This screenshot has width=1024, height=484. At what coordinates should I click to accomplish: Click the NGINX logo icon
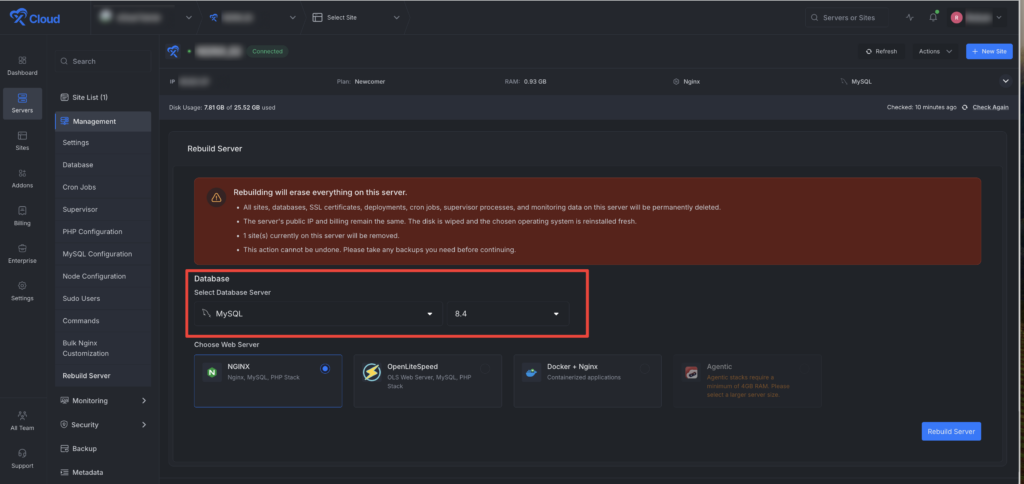[x=212, y=372]
